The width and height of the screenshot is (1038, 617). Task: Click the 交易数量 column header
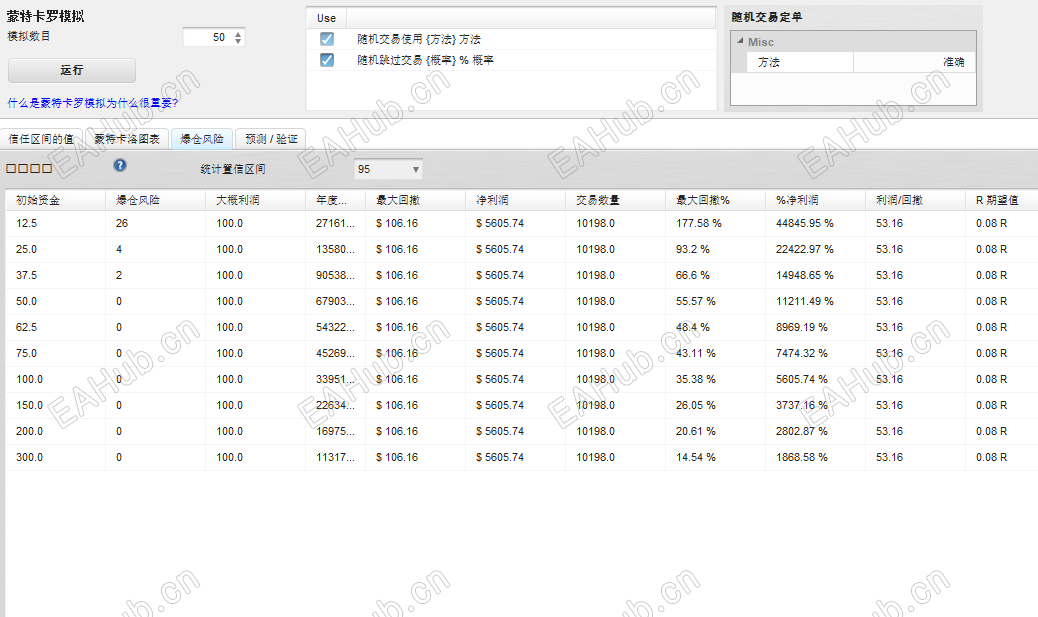click(616, 200)
